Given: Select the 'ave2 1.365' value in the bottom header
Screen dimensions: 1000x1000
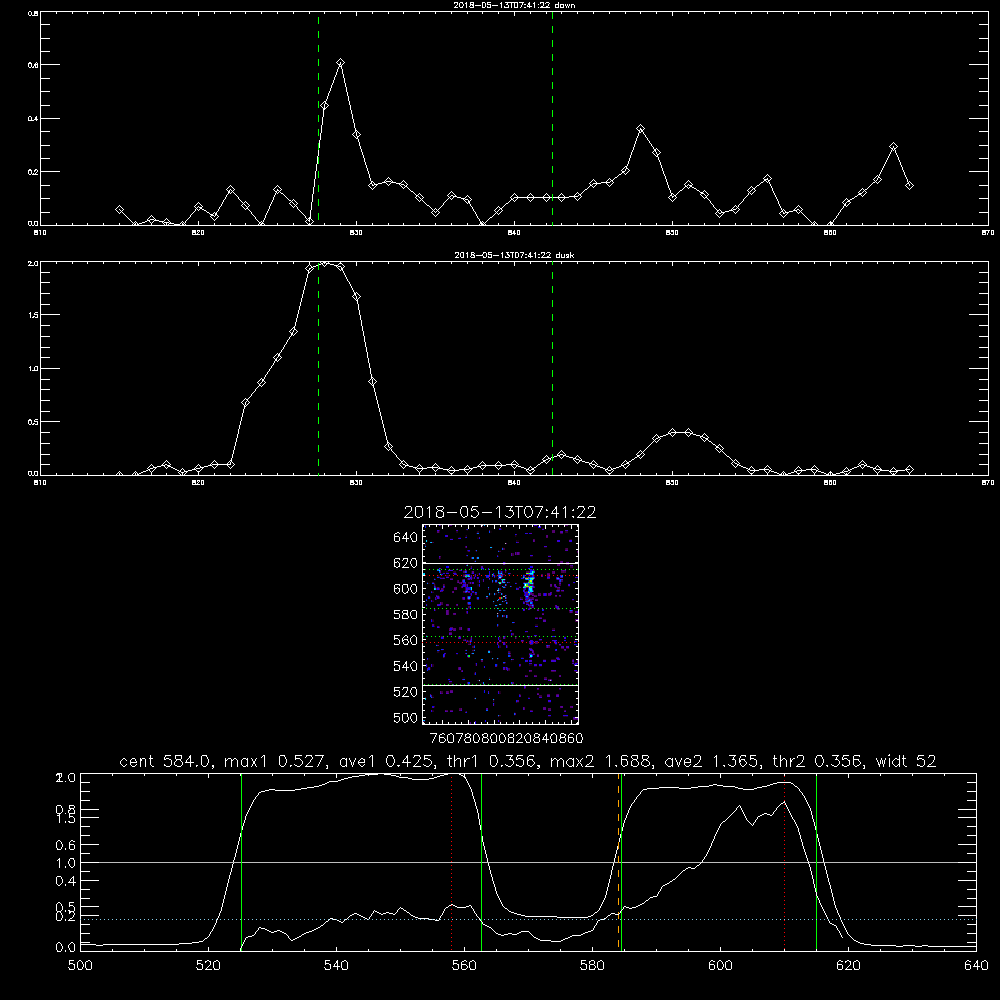Looking at the screenshot, I should 712,761.
